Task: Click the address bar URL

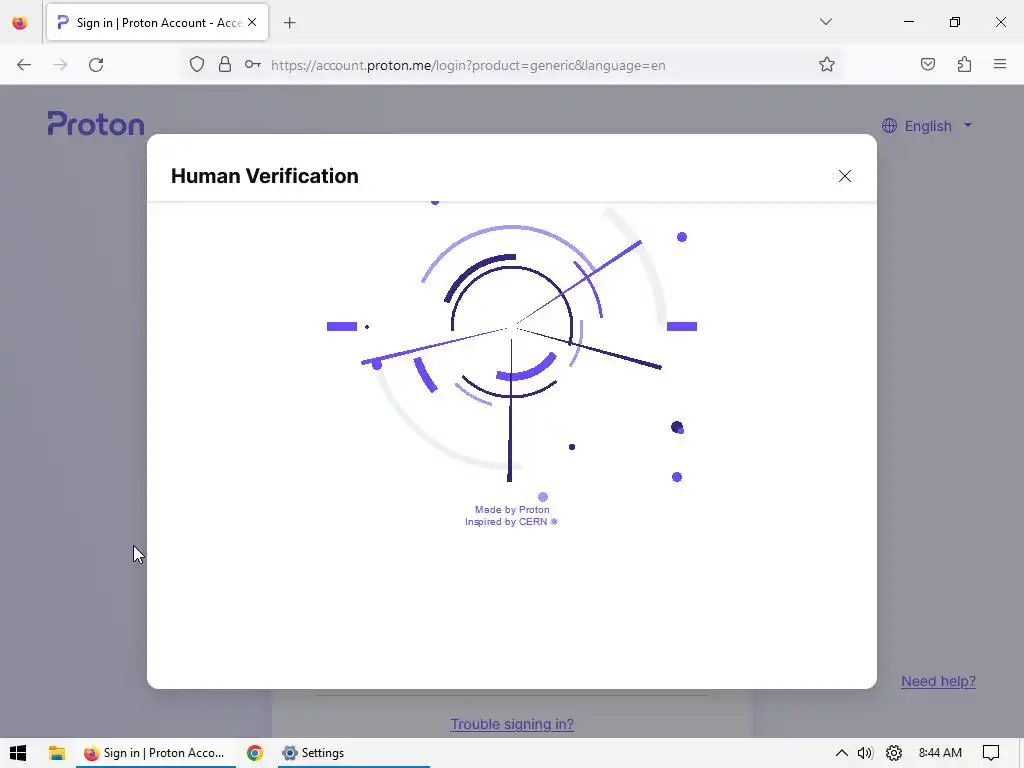Action: [468, 65]
